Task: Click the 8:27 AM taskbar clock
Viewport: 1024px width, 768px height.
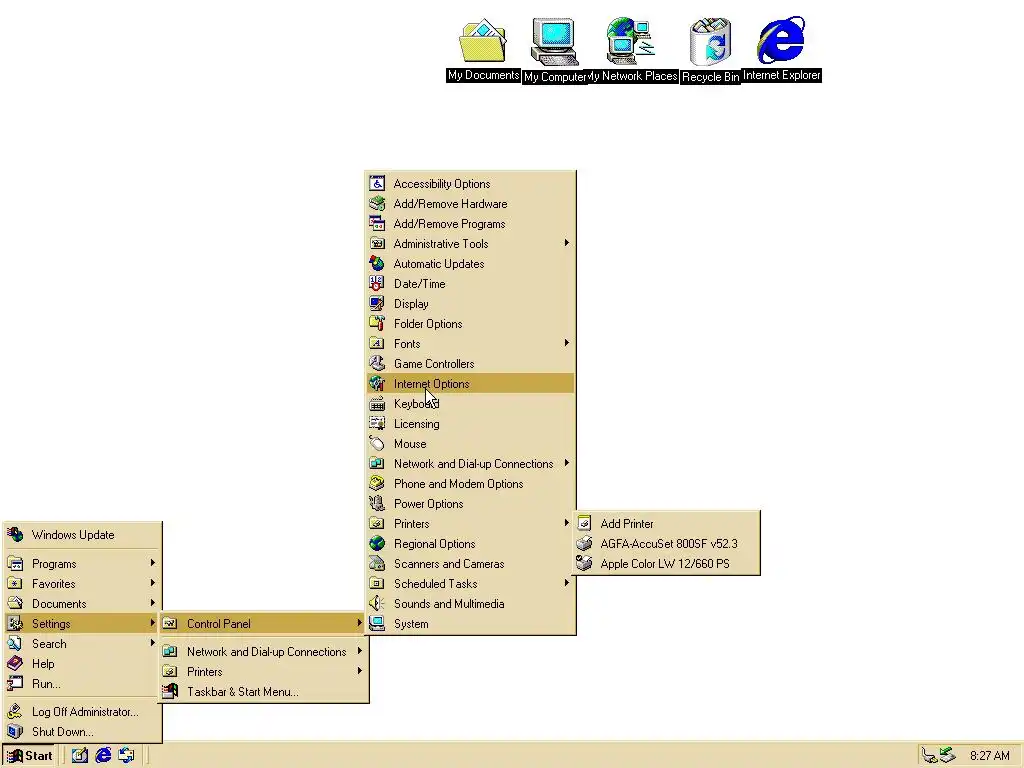Action: (x=989, y=756)
